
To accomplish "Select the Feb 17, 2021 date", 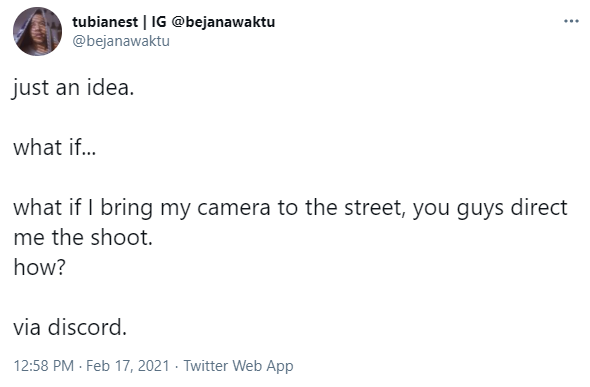I will [x=128, y=366].
